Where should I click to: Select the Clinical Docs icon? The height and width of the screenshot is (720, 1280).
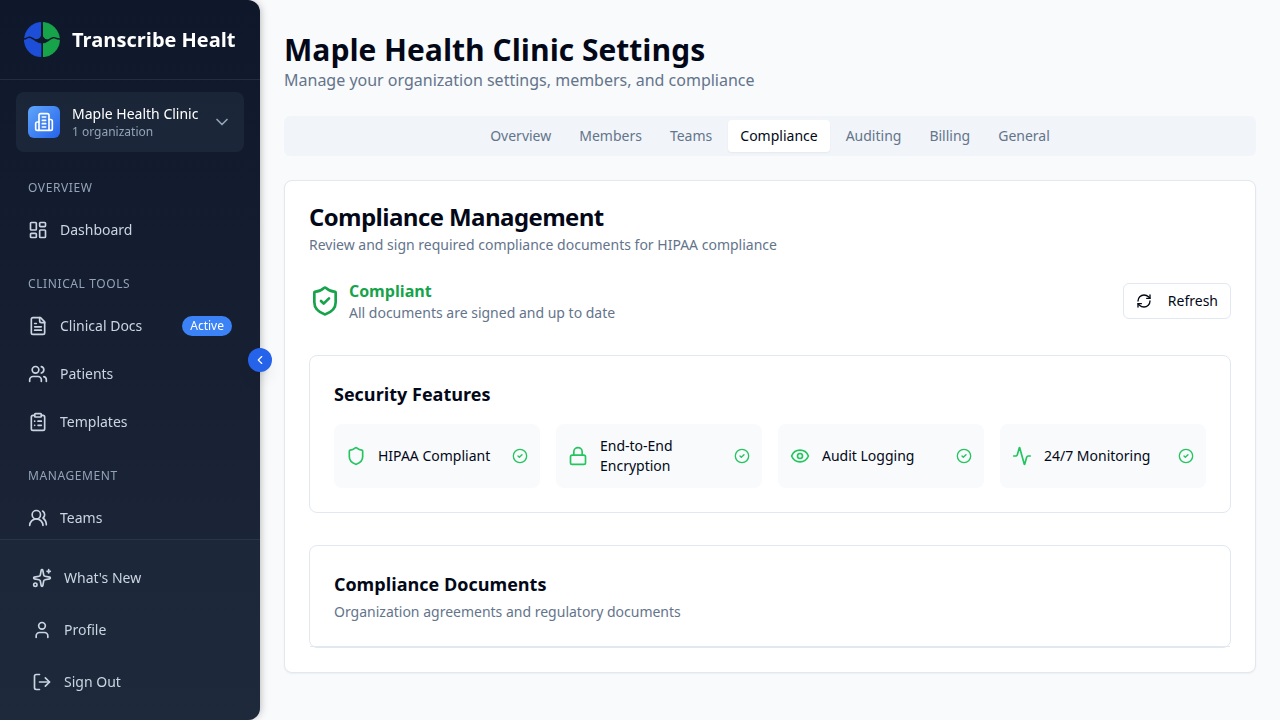(x=38, y=325)
